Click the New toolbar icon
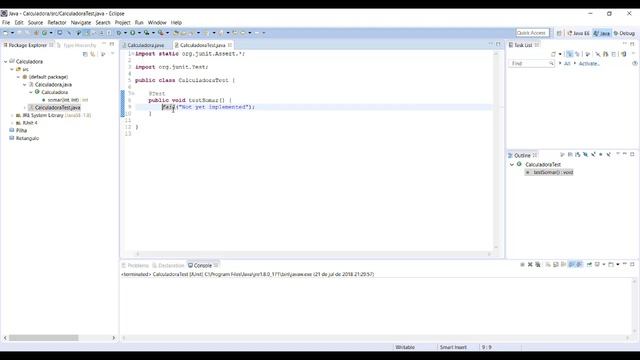This screenshot has height=360, width=640. [6, 33]
